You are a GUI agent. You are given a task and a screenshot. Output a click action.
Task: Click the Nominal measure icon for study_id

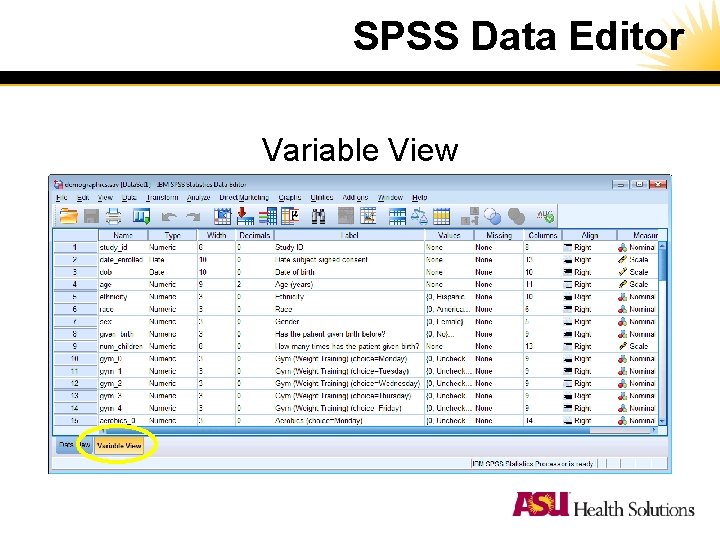622,248
